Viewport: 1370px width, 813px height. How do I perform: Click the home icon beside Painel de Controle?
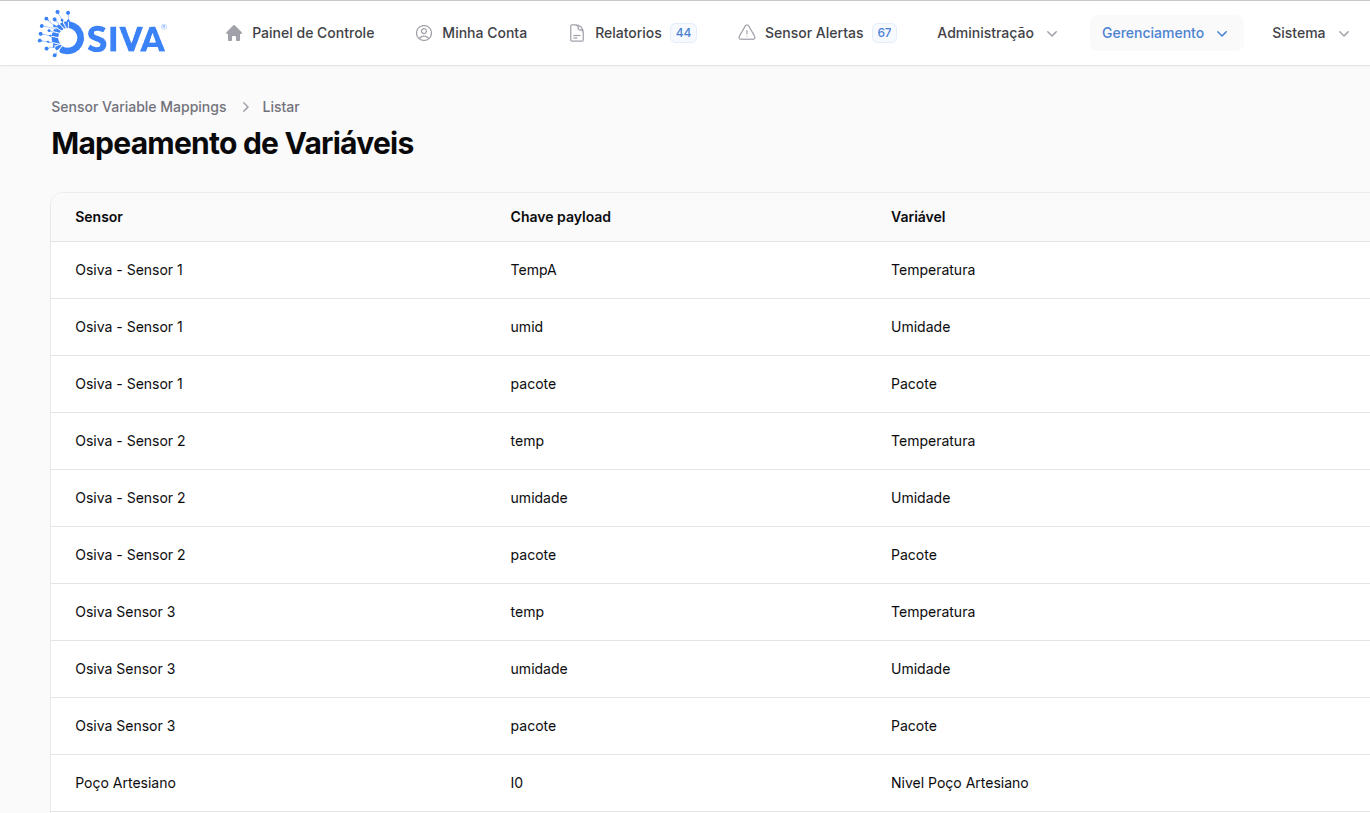[x=234, y=33]
